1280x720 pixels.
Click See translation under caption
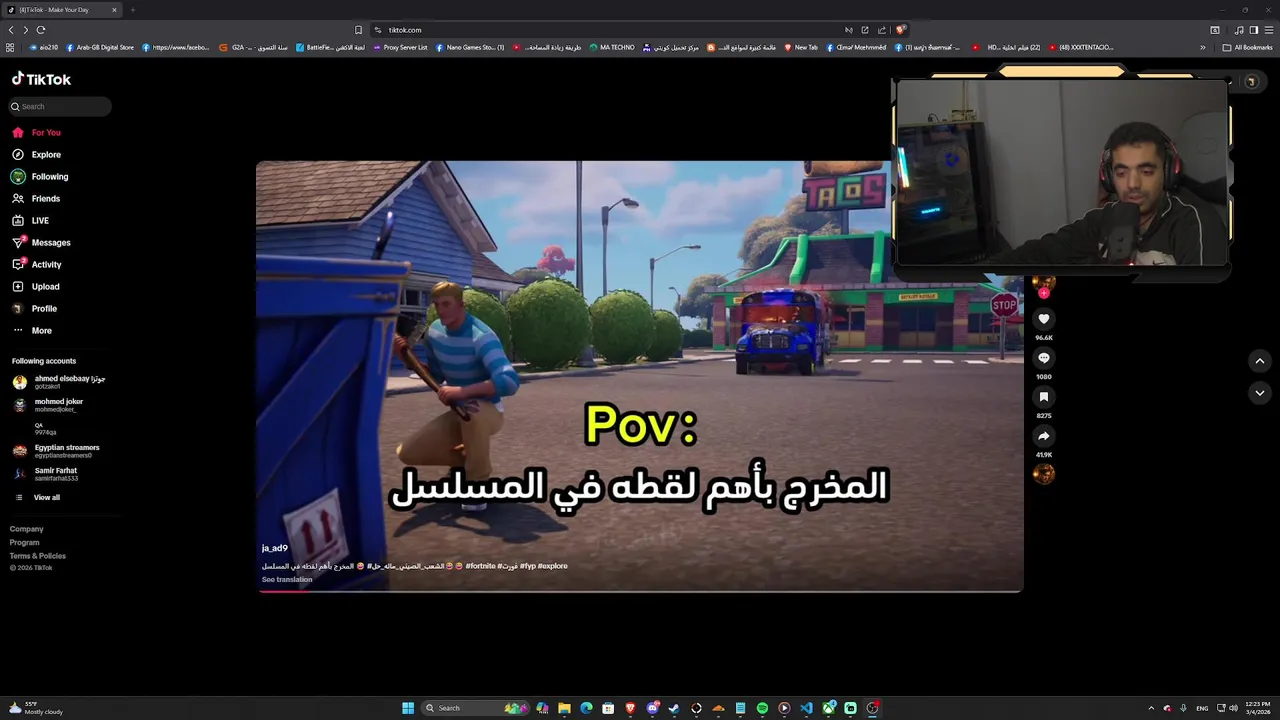pyautogui.click(x=287, y=580)
